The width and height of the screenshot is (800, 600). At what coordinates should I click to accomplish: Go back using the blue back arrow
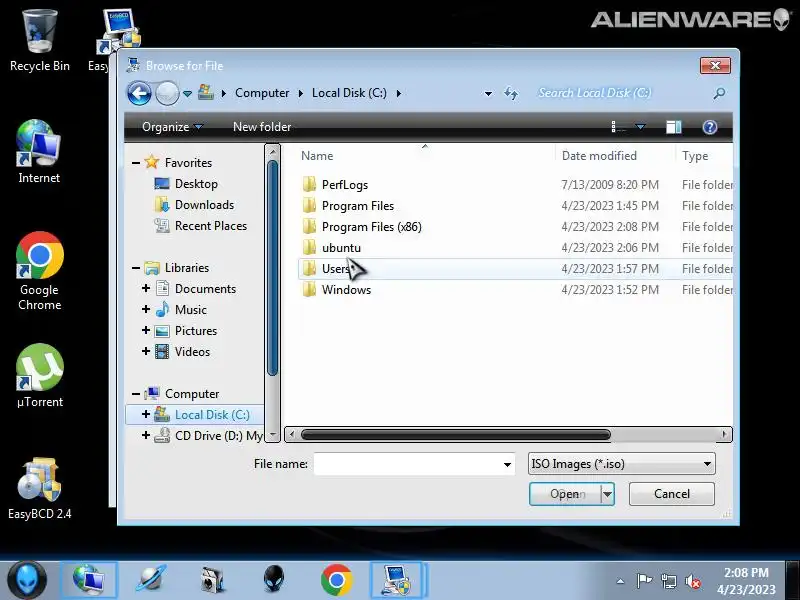[x=139, y=93]
